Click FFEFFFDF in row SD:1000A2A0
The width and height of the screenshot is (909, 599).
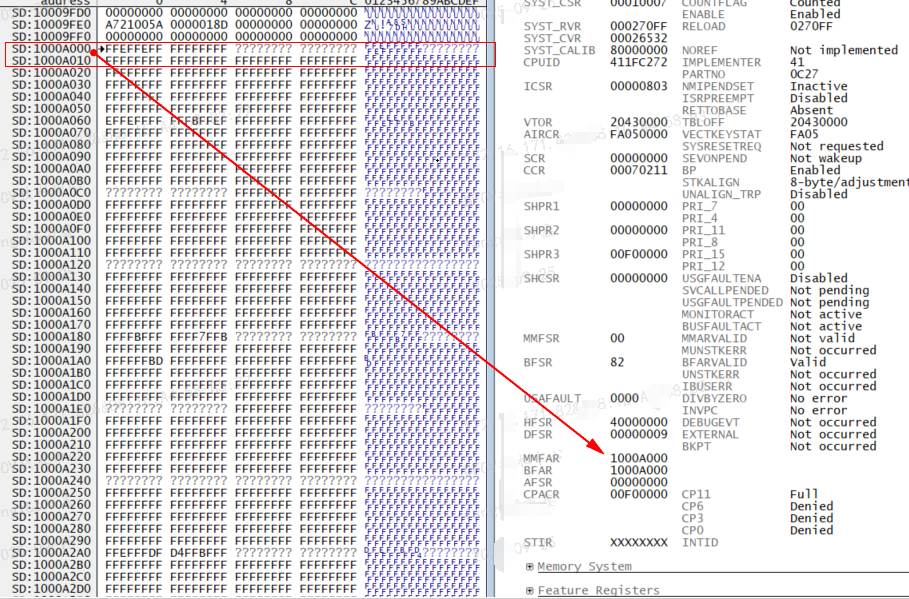pos(134,553)
